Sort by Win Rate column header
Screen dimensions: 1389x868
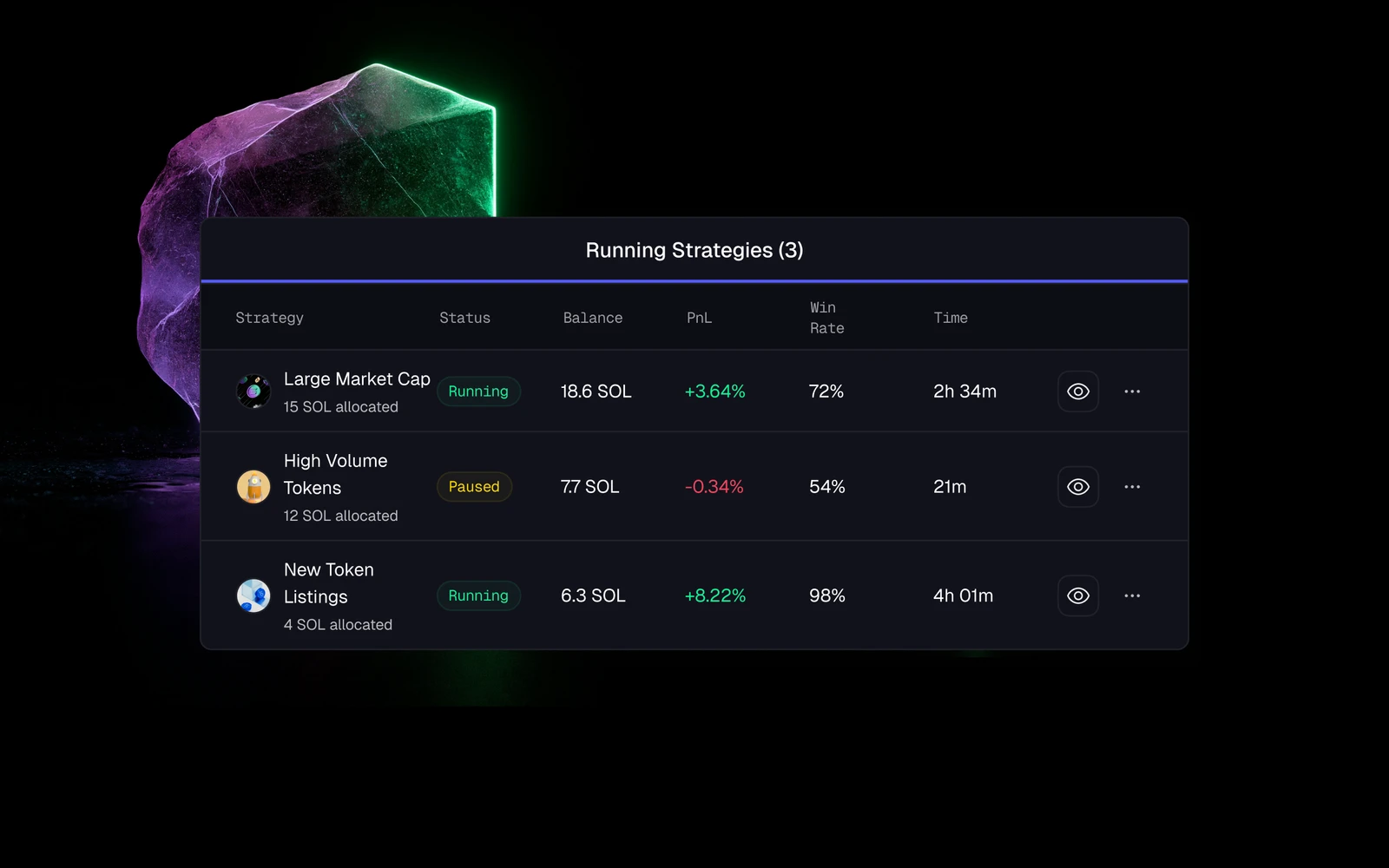click(826, 318)
